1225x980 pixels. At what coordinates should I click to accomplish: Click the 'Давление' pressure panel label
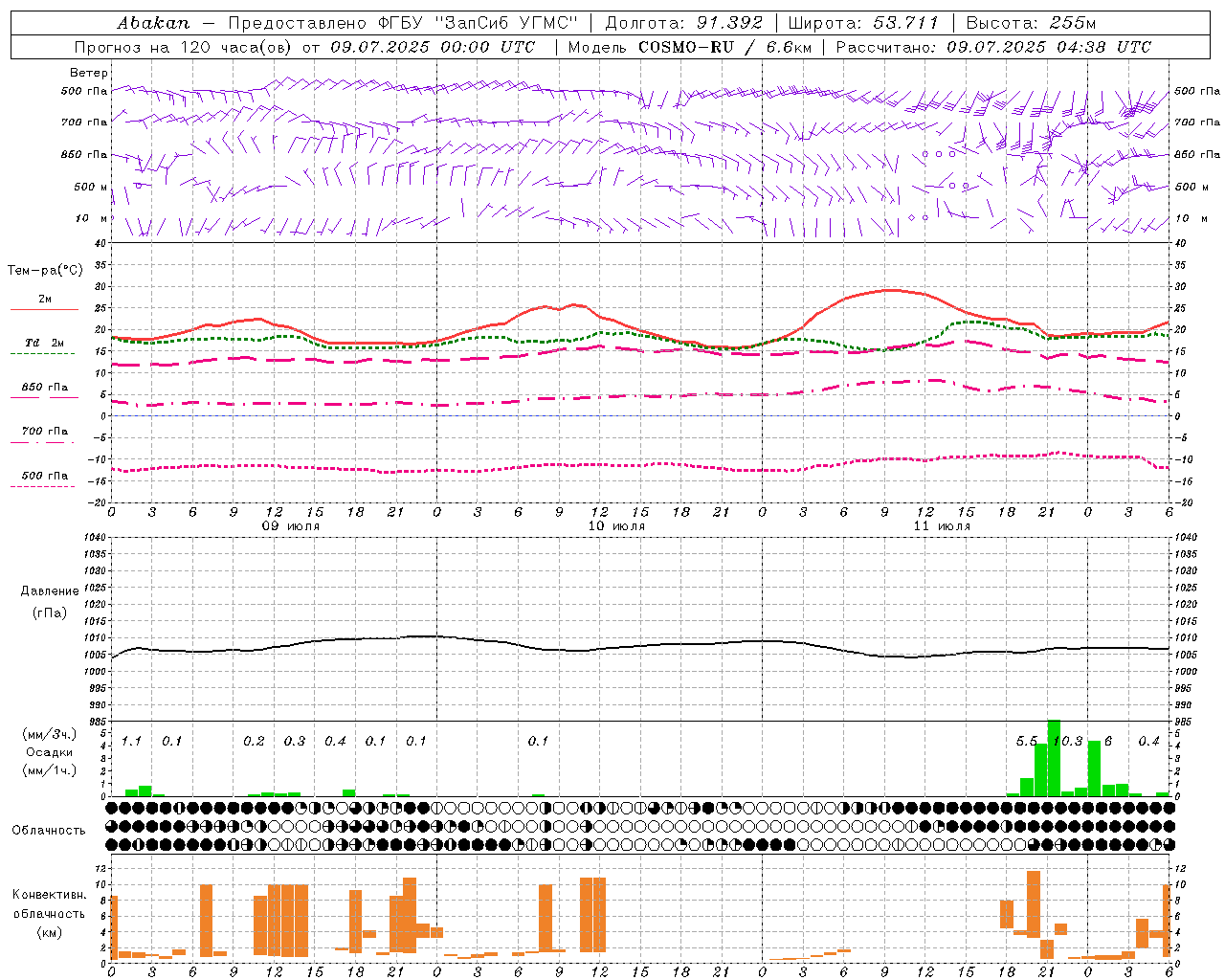tap(50, 591)
